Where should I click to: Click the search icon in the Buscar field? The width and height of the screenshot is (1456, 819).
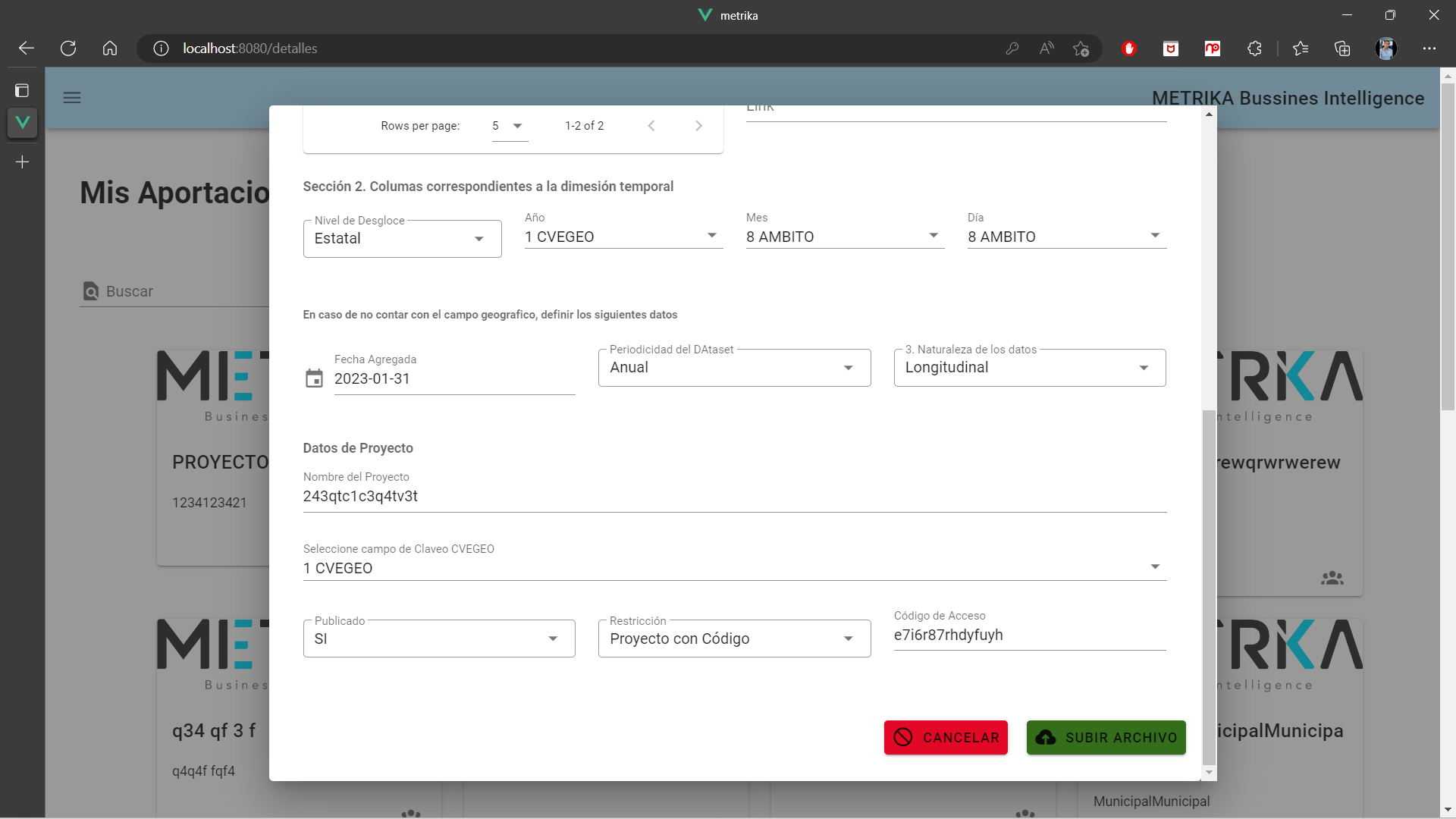coord(91,291)
